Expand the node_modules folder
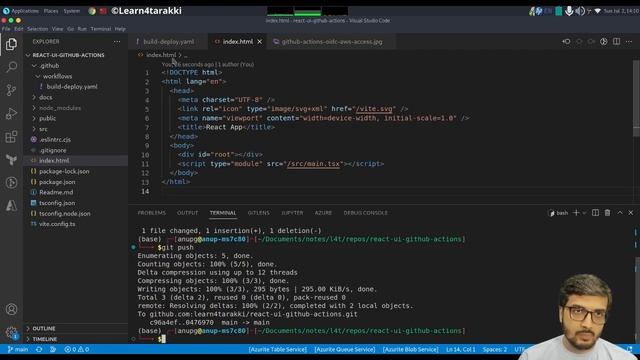The height and width of the screenshot is (360, 640). click(x=60, y=108)
